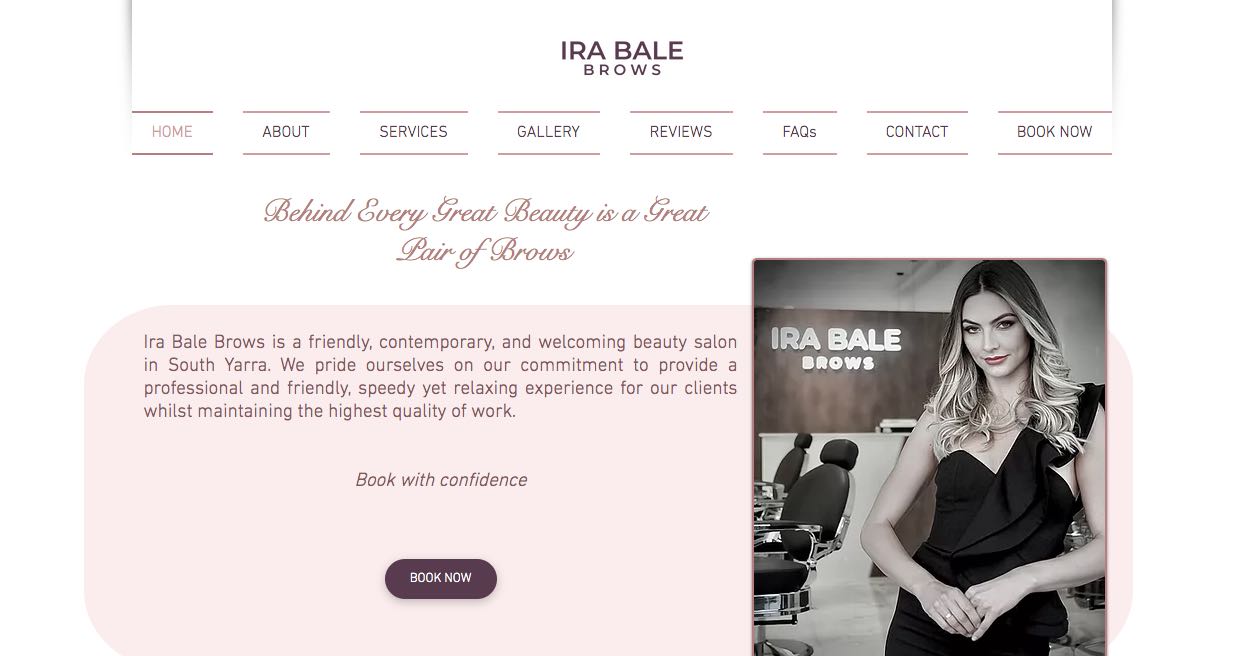Click the IRA BALE BROWS header logo
1247x656 pixels.
pos(621,58)
